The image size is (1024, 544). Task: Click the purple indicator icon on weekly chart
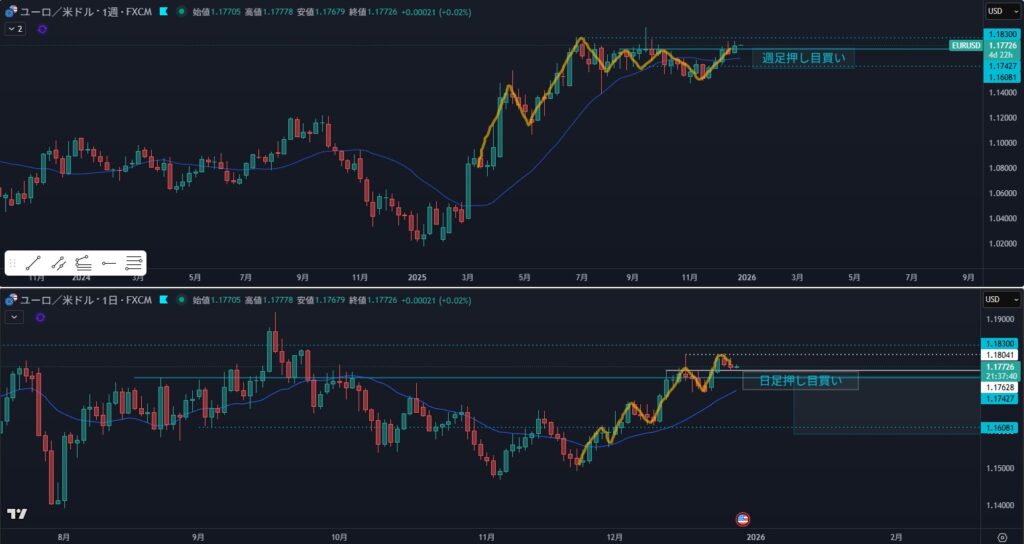[x=42, y=30]
